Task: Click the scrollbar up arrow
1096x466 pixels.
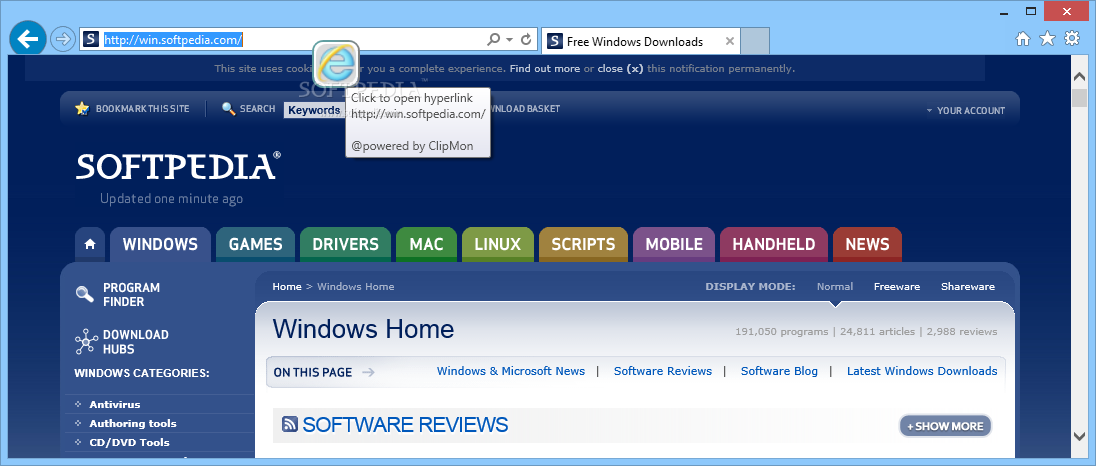Action: [1079, 78]
